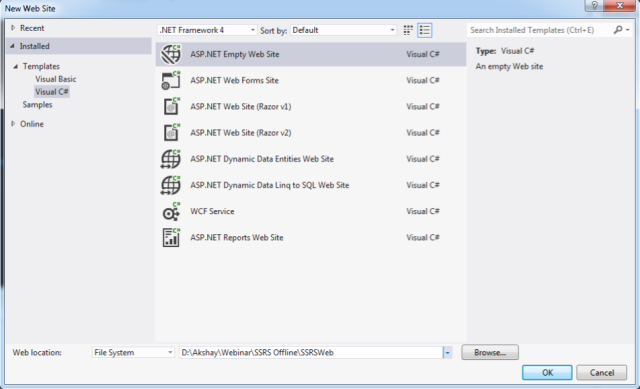The height and width of the screenshot is (389, 640).
Task: Open the .NET Framework 4 version dropdown
Action: (207, 30)
